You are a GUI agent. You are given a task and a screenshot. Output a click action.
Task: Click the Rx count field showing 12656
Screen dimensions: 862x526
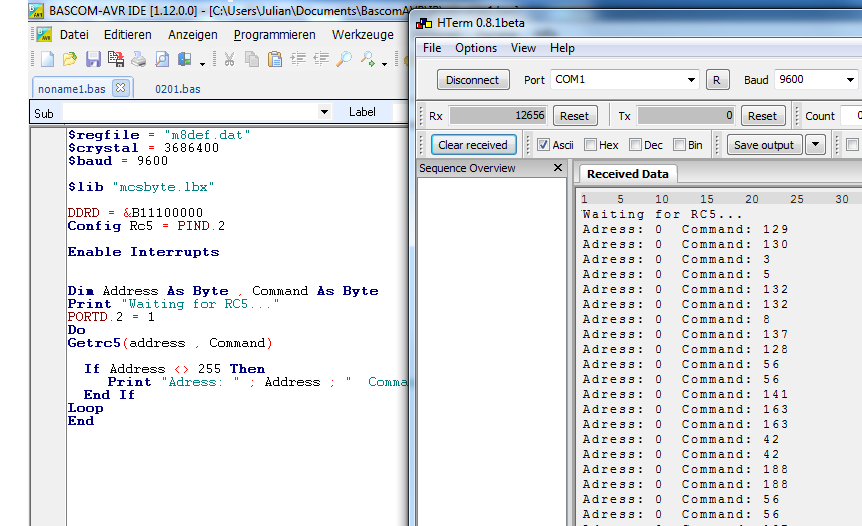point(498,115)
